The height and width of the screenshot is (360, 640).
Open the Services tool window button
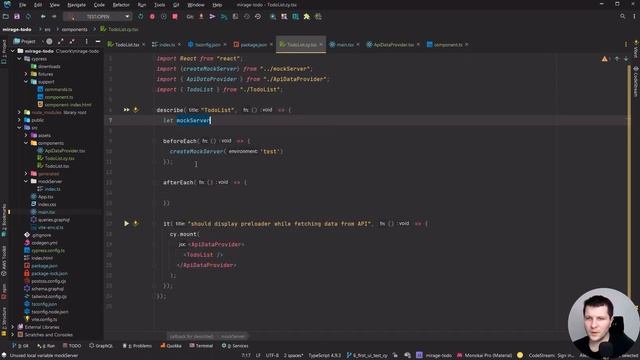coord(235,346)
